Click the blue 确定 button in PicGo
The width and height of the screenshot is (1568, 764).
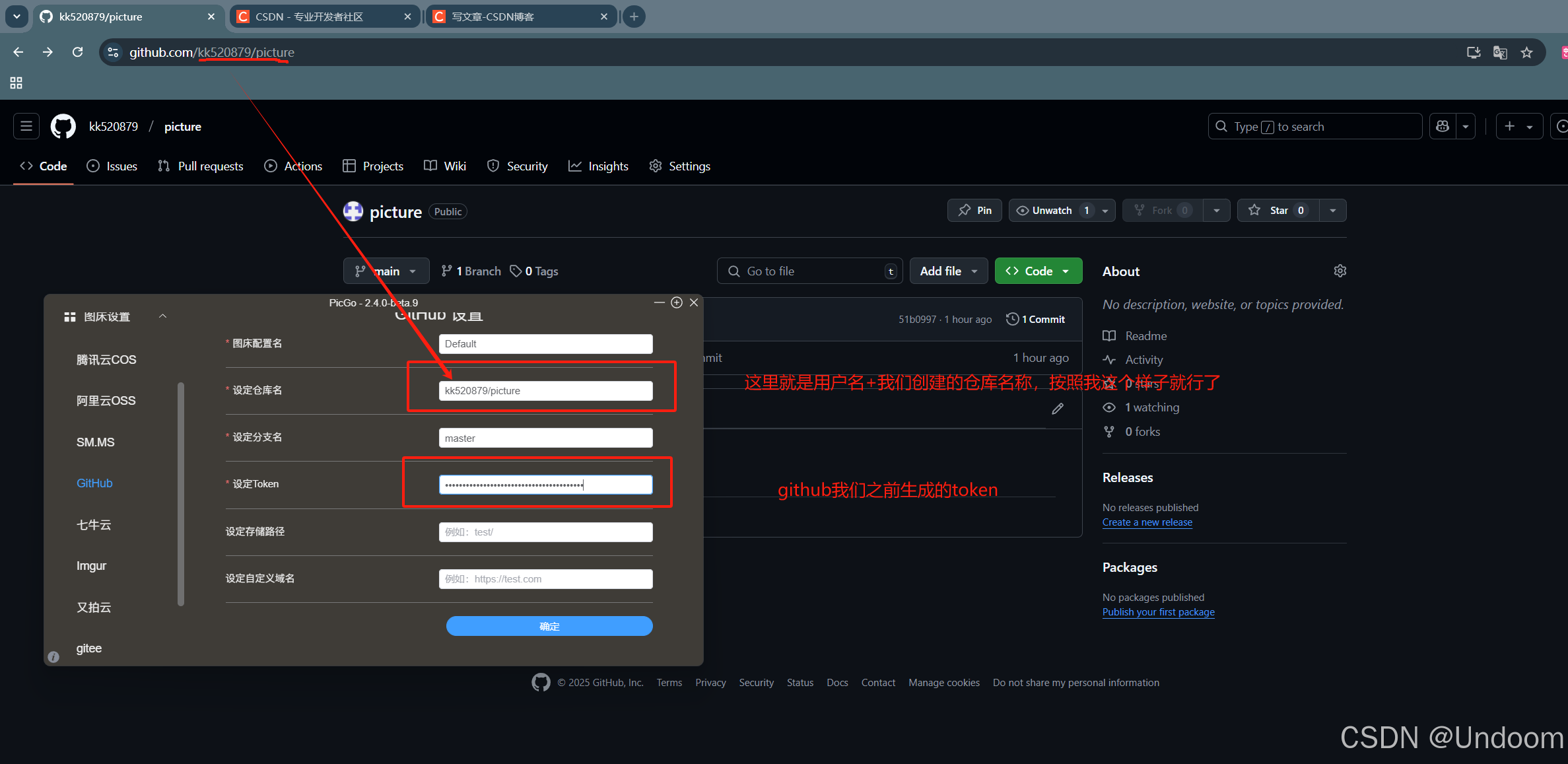[x=549, y=626]
